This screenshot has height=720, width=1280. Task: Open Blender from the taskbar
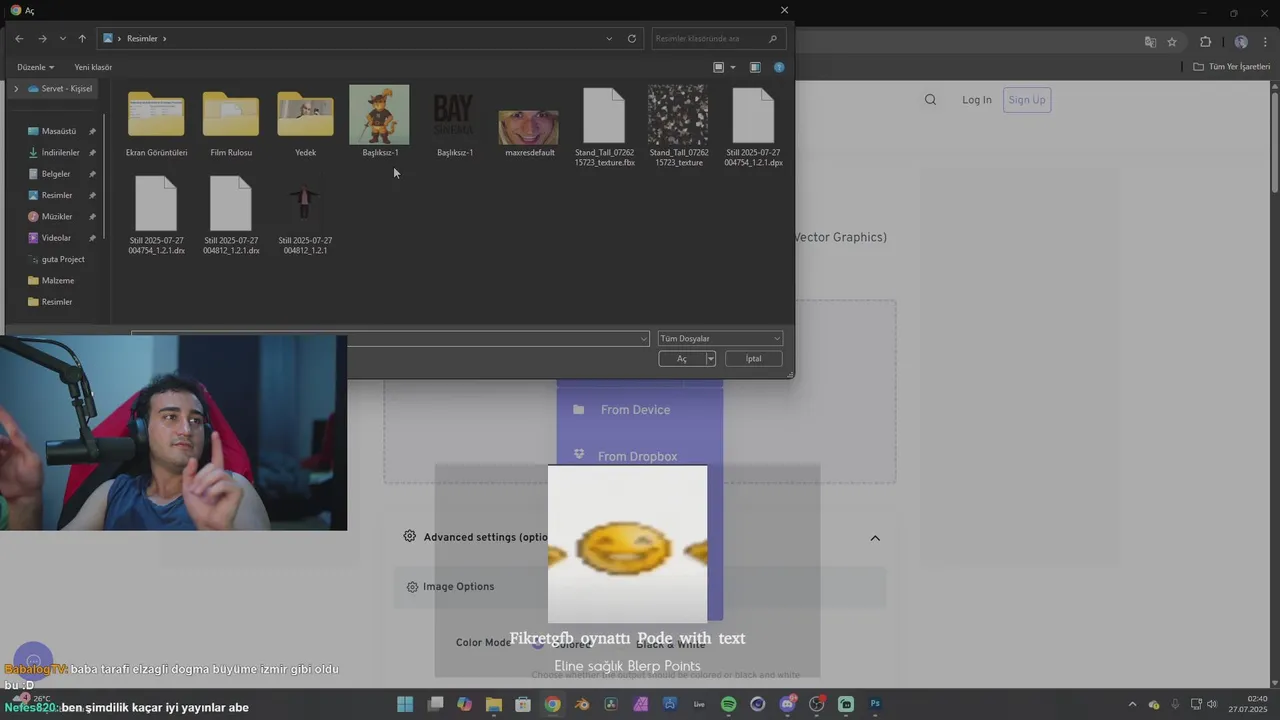582,704
